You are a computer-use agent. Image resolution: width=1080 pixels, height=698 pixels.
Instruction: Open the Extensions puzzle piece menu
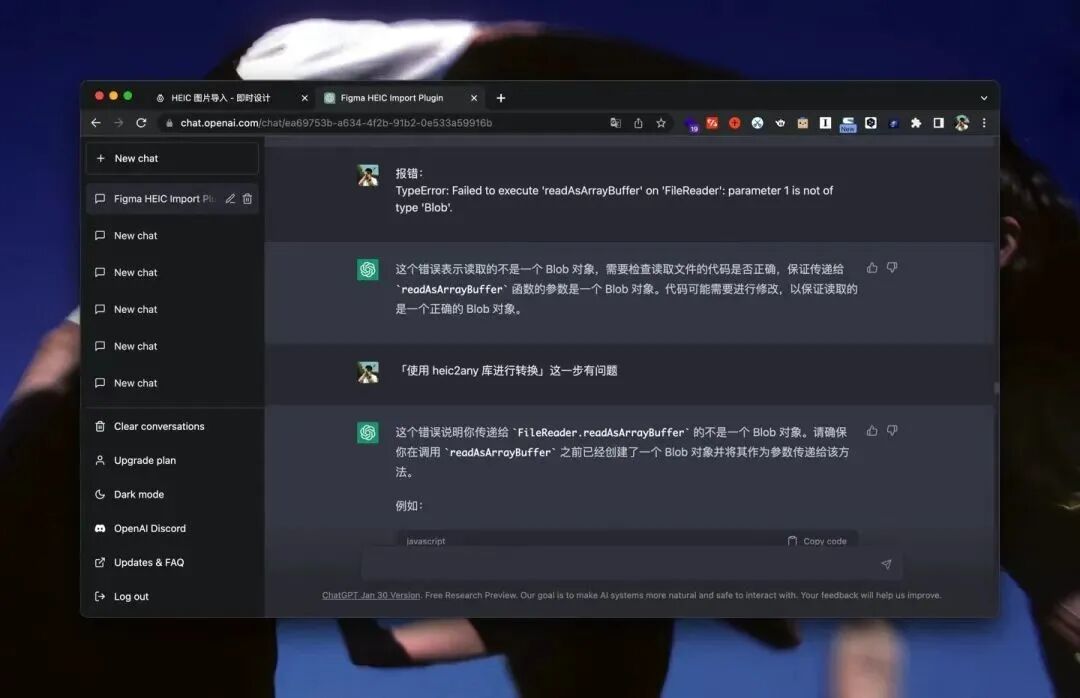pos(916,123)
